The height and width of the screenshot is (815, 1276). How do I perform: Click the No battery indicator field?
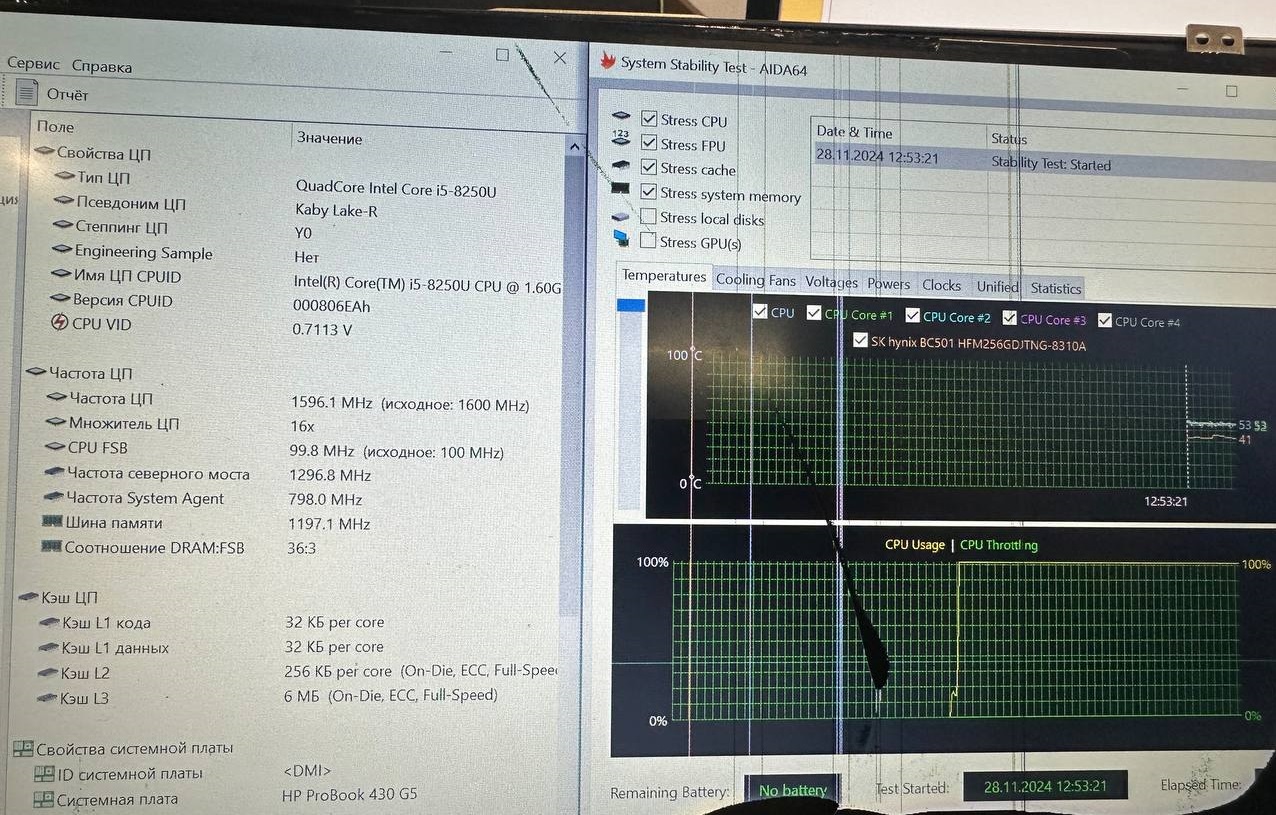coord(793,790)
